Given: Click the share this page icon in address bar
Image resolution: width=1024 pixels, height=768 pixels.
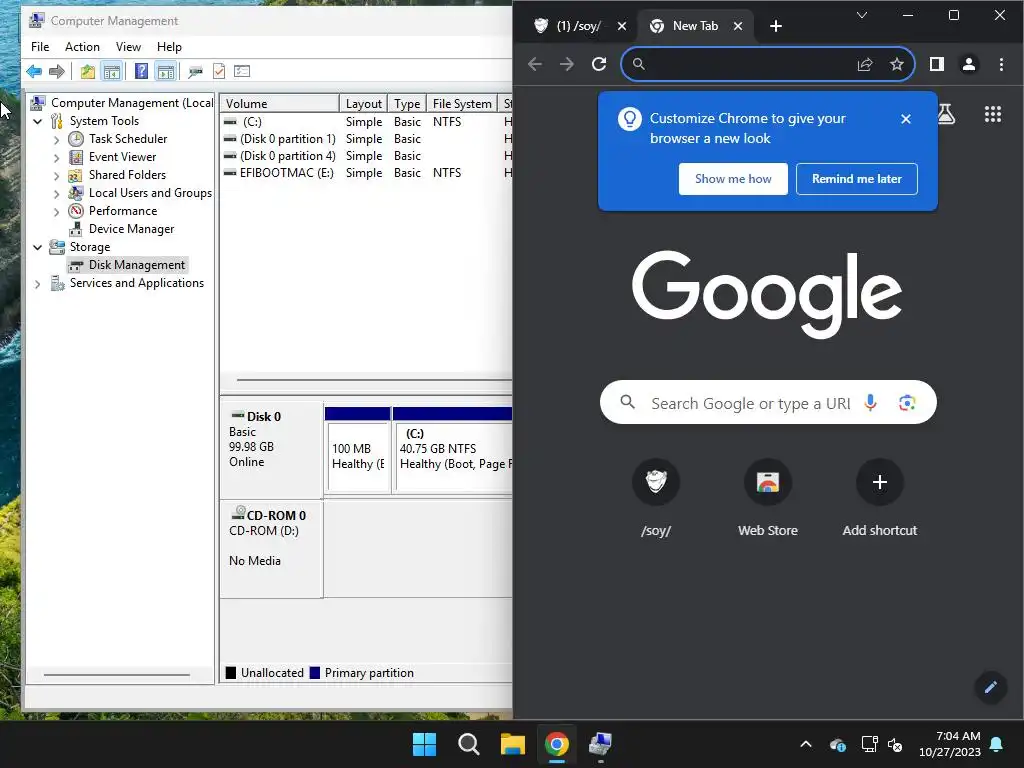Looking at the screenshot, I should (865, 64).
